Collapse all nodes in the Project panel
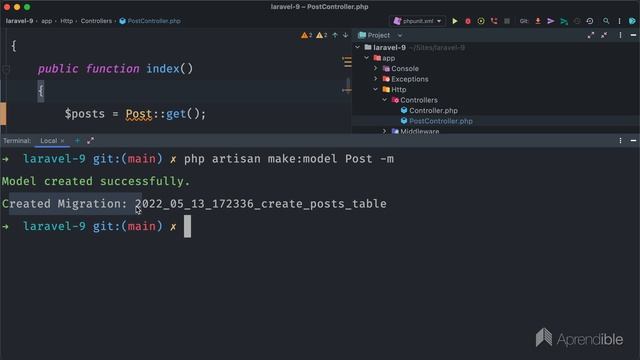The height and width of the screenshot is (360, 640). [x=604, y=36]
